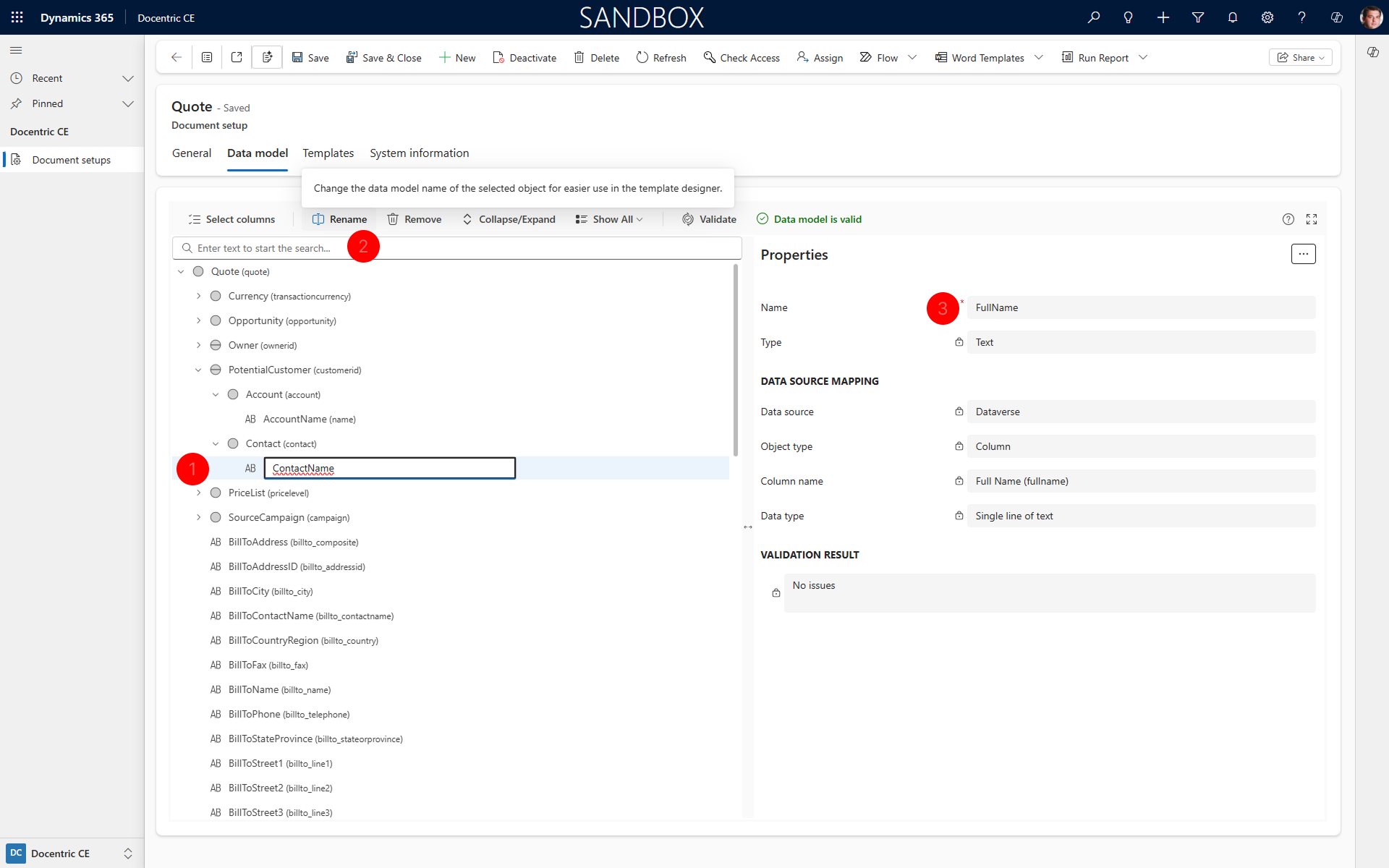
Task: Toggle full screen for data model editor
Action: coord(1312,219)
